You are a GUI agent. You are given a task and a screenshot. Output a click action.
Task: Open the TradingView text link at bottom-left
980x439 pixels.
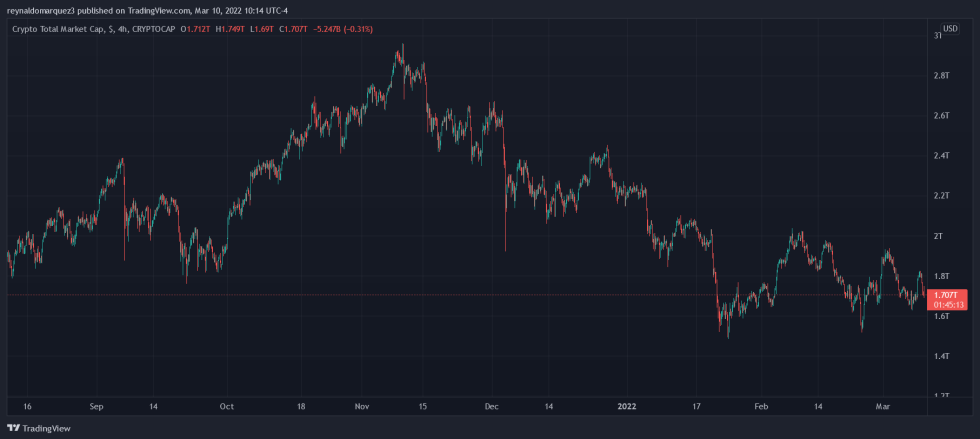point(46,428)
